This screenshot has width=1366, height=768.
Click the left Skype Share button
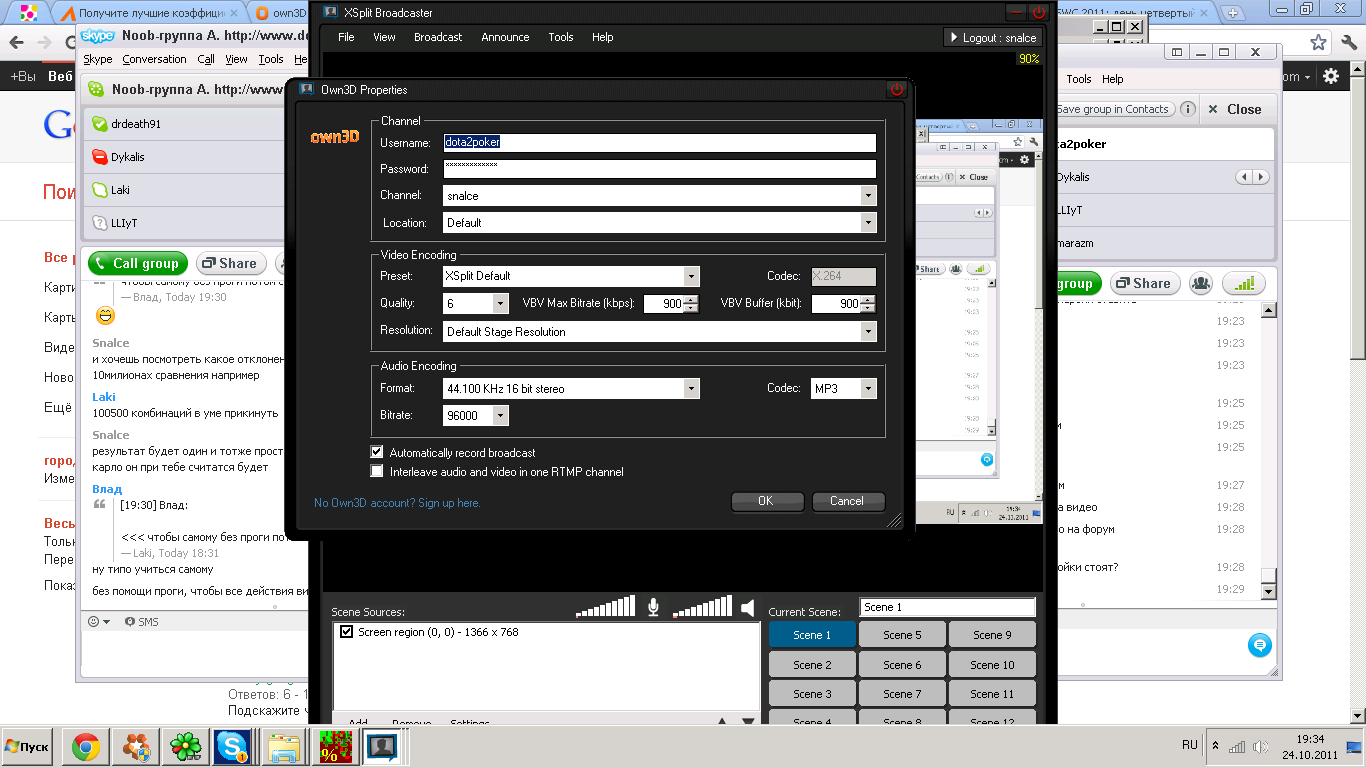(x=230, y=263)
